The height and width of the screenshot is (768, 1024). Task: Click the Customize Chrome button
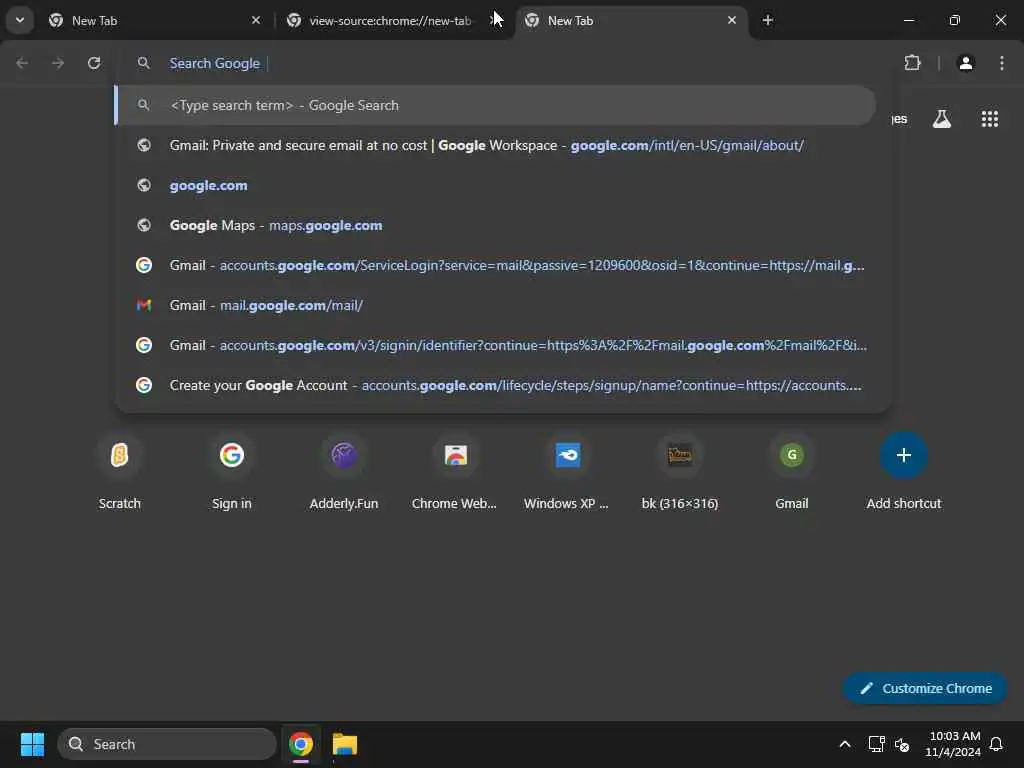(925, 688)
